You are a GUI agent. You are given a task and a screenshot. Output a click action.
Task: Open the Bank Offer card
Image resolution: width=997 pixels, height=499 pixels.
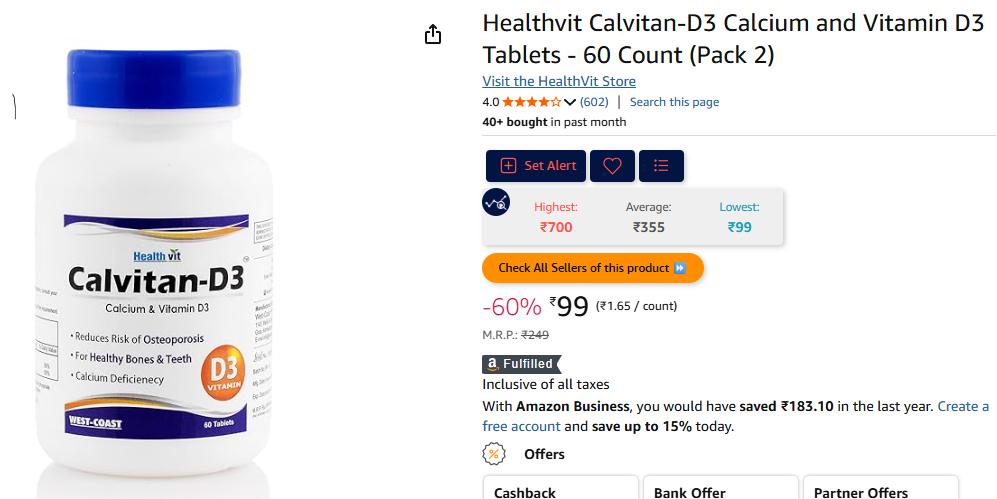click(x=720, y=488)
